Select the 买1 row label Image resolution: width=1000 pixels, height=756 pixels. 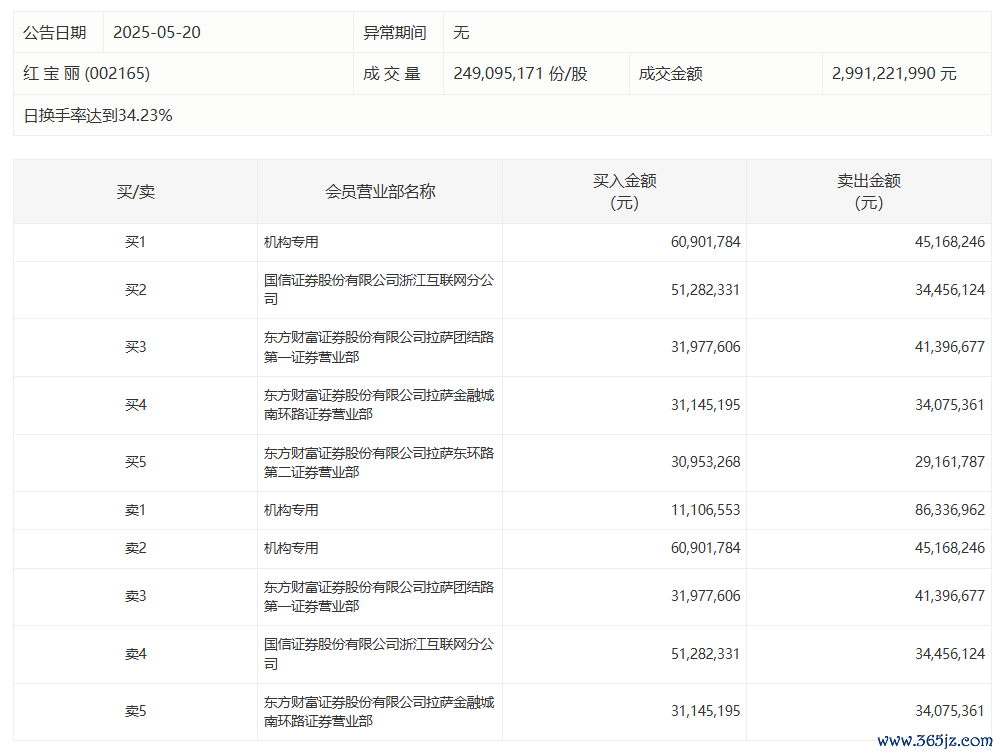coord(135,242)
